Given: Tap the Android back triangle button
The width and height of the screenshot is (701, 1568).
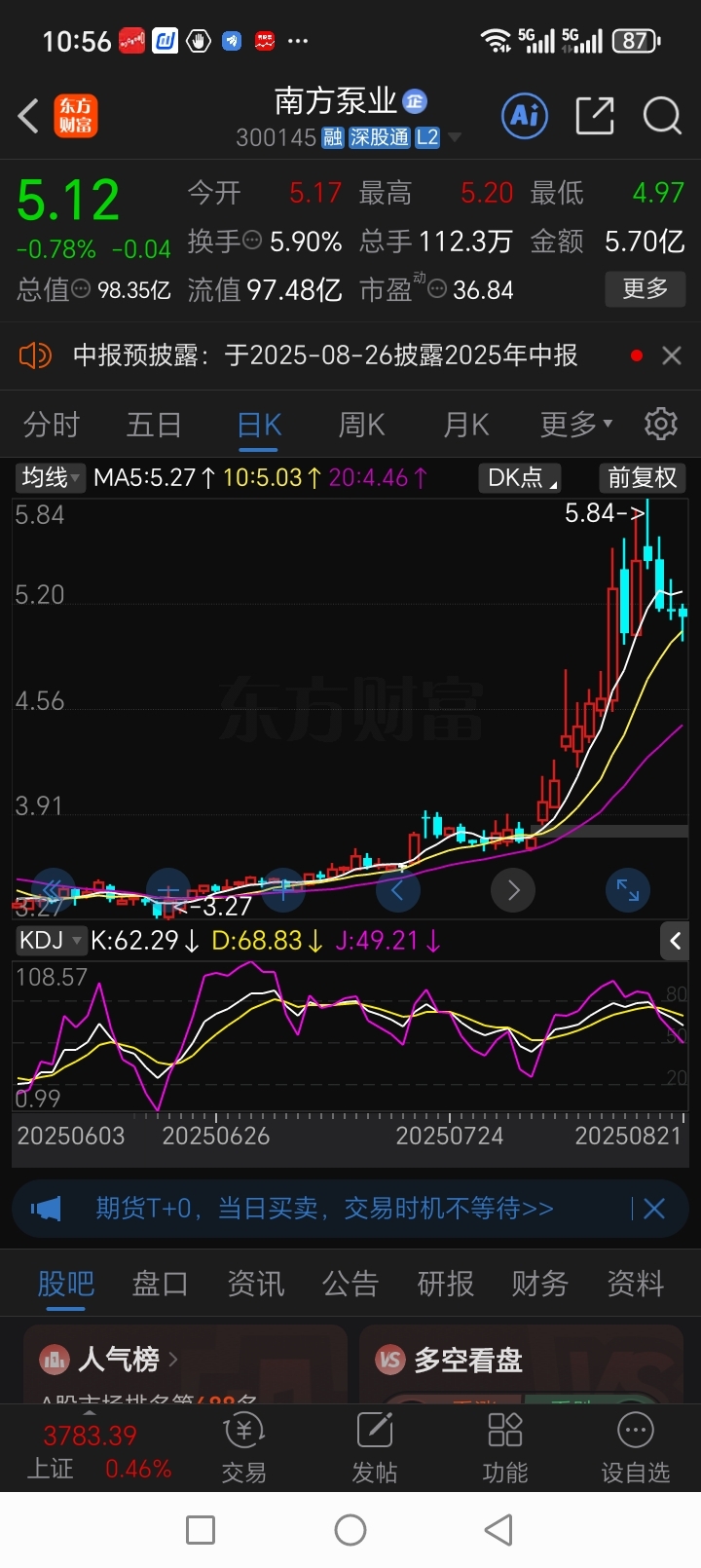Looking at the screenshot, I should 498,1530.
